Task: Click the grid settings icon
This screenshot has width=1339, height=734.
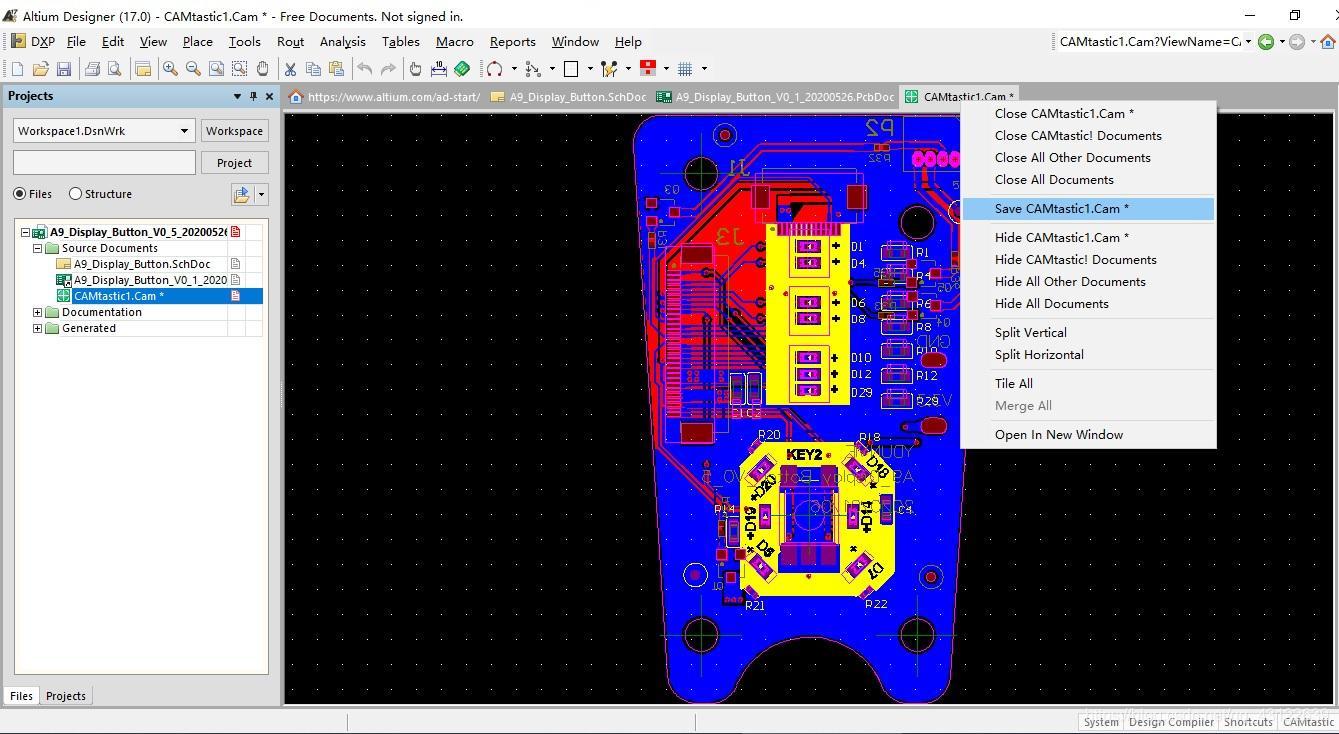Action: click(x=685, y=69)
